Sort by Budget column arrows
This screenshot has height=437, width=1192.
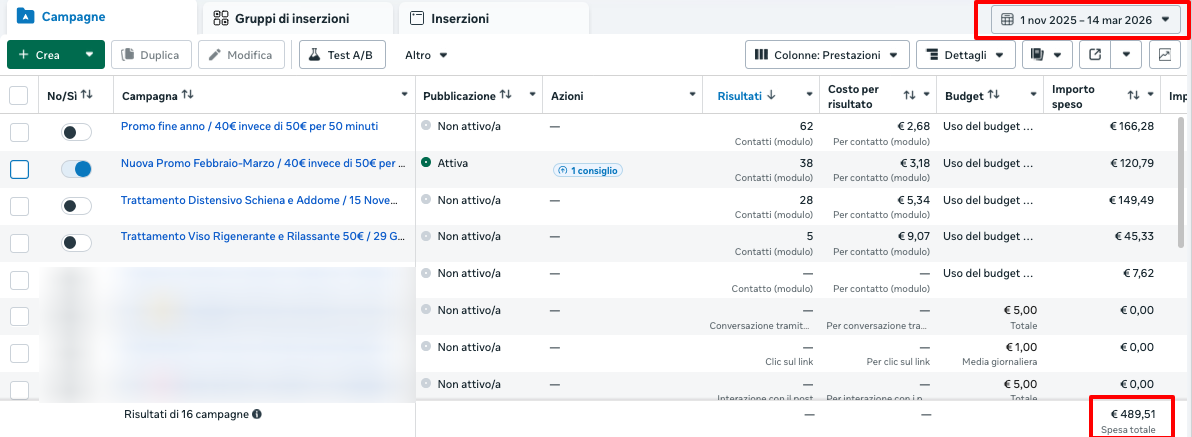click(993, 95)
